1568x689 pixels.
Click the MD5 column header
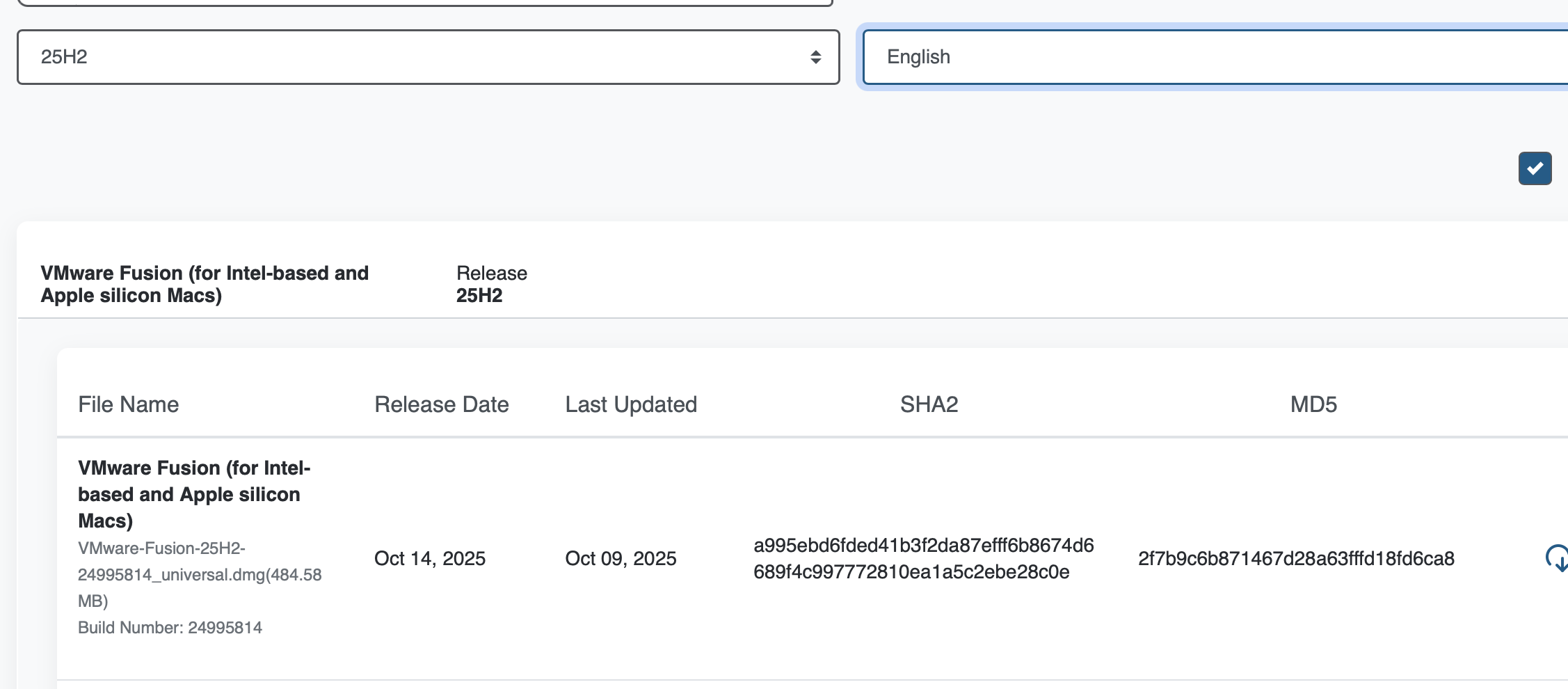coord(1313,404)
